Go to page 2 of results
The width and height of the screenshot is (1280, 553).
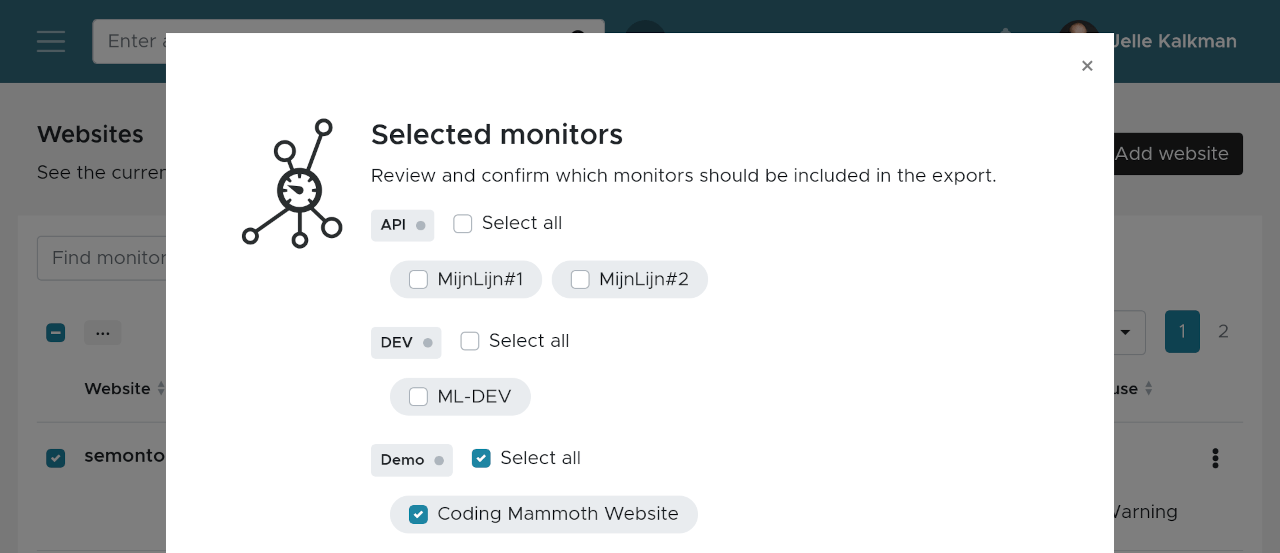1223,332
